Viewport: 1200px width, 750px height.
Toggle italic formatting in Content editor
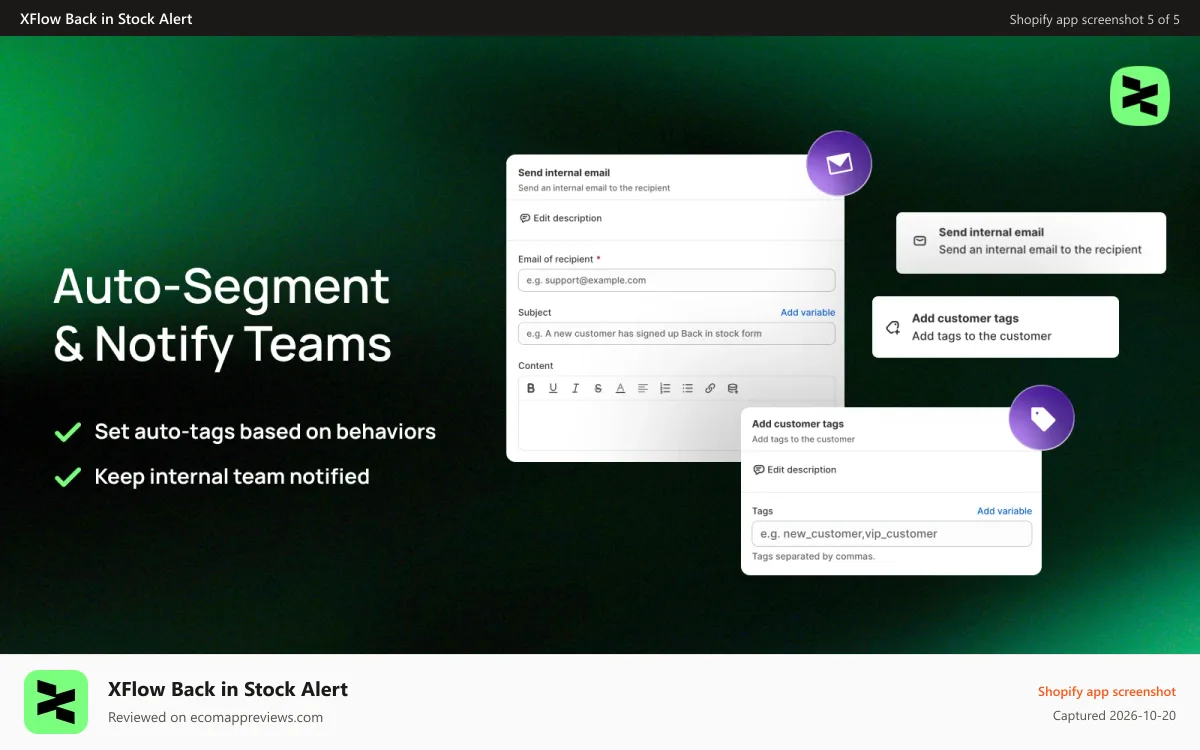575,389
